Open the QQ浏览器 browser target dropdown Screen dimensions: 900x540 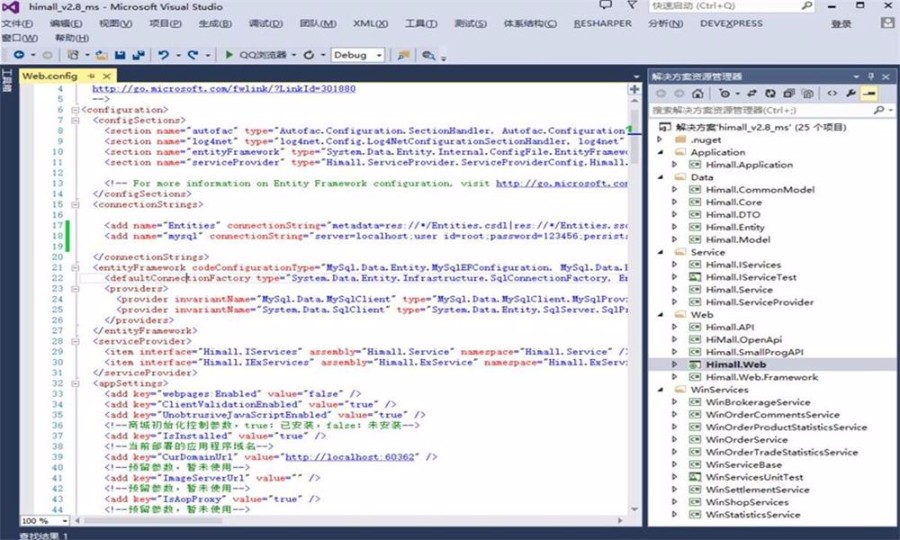click(294, 55)
